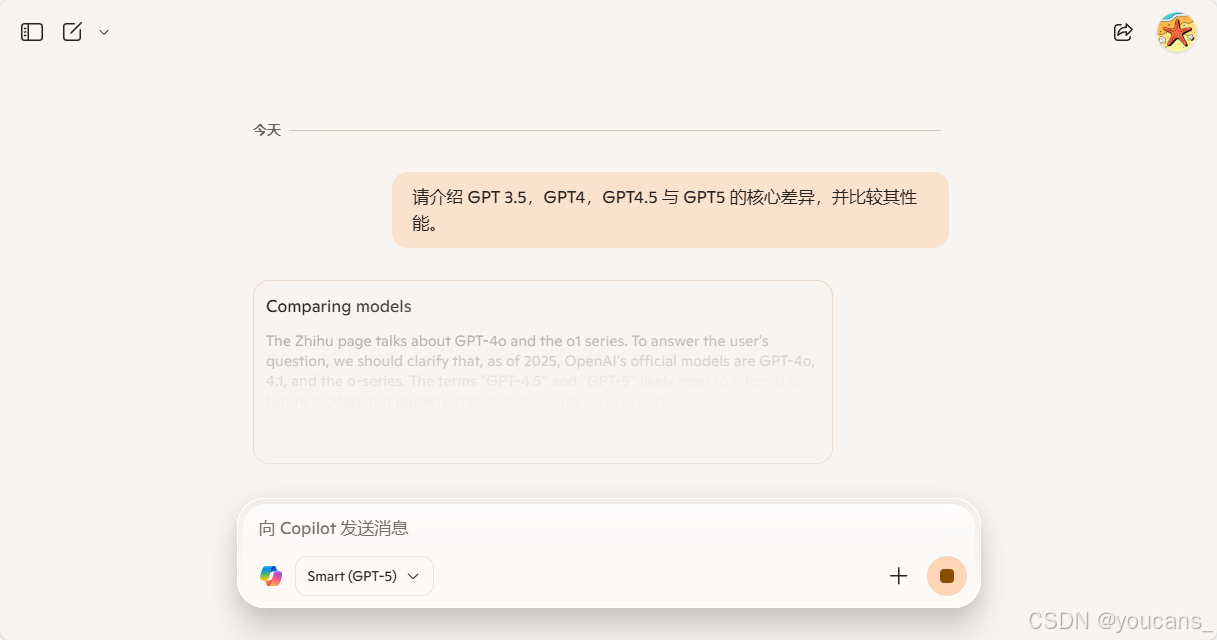The width and height of the screenshot is (1217, 640).
Task: Open the share conversation icon
Action: [1123, 32]
